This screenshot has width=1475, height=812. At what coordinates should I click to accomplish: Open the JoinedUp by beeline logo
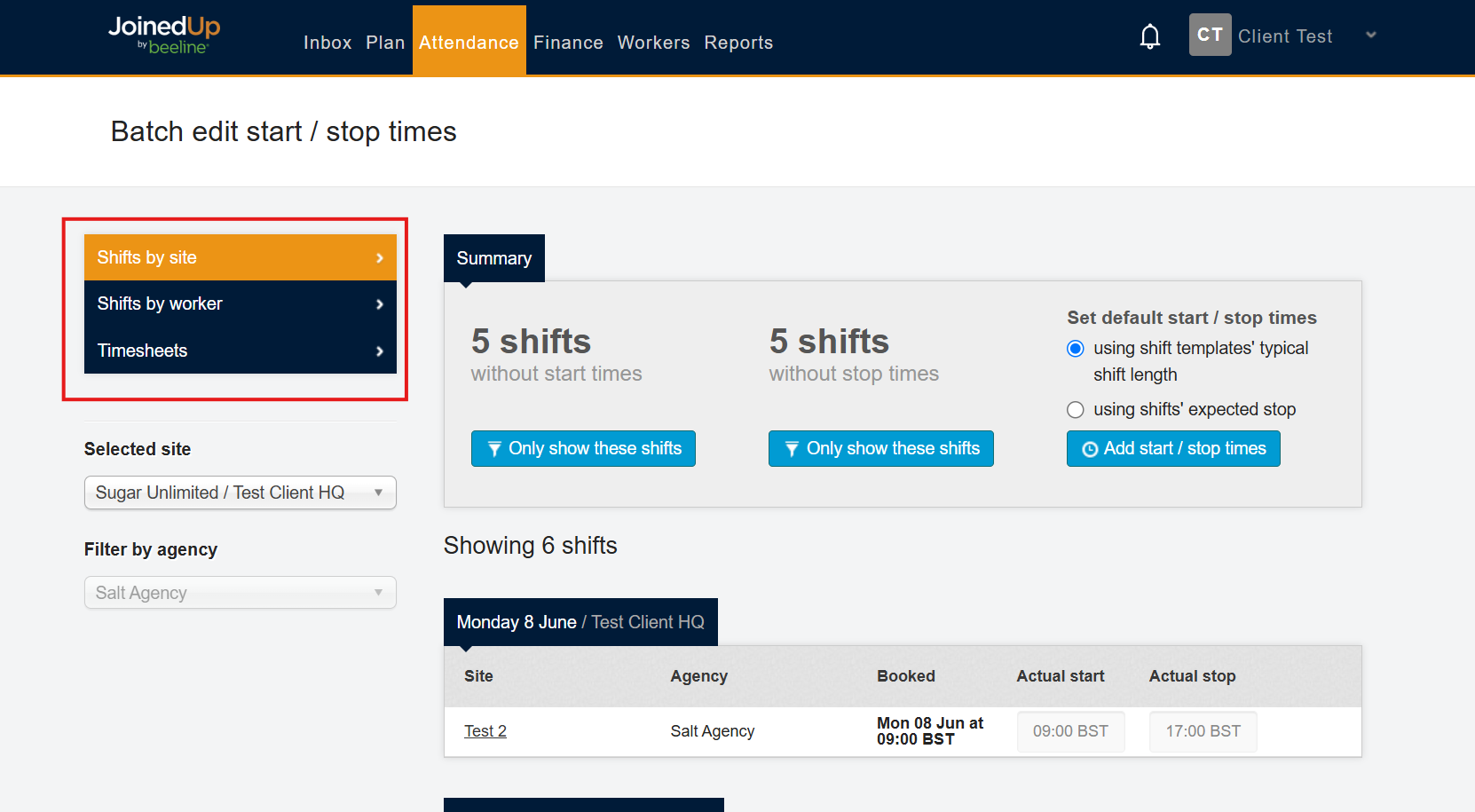pos(164,35)
